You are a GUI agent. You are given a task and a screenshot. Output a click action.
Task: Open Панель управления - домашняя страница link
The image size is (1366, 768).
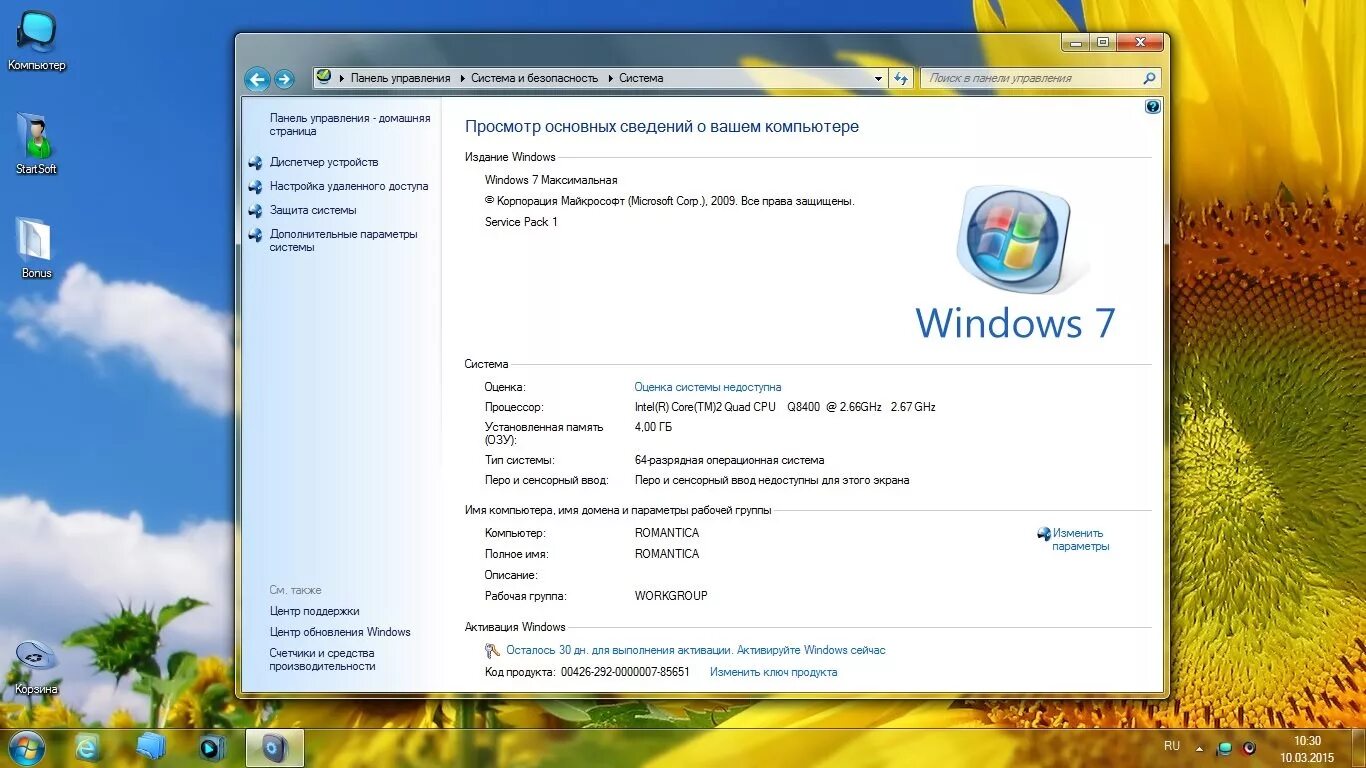(350, 124)
